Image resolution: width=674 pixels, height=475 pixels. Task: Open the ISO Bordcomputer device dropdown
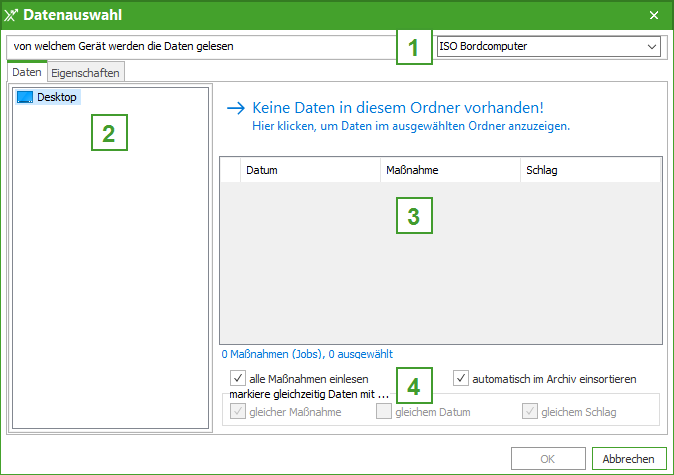tap(548, 46)
